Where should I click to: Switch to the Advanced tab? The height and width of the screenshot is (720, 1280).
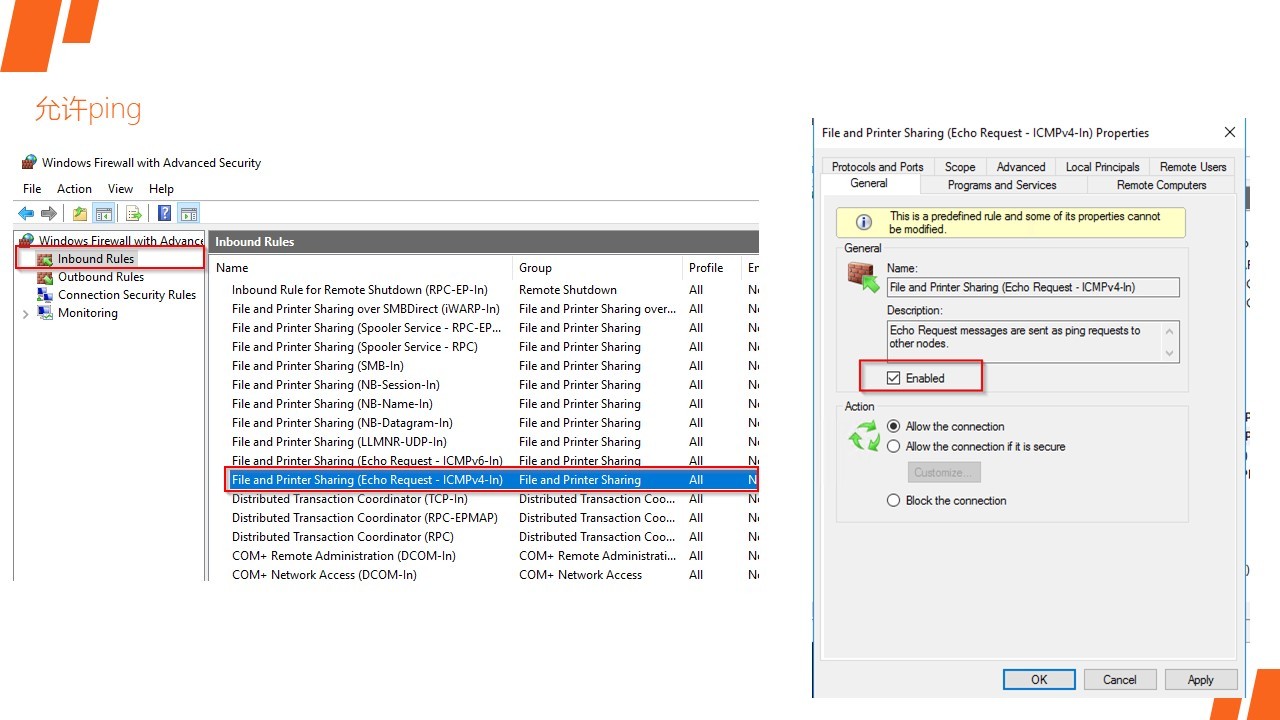click(1021, 167)
